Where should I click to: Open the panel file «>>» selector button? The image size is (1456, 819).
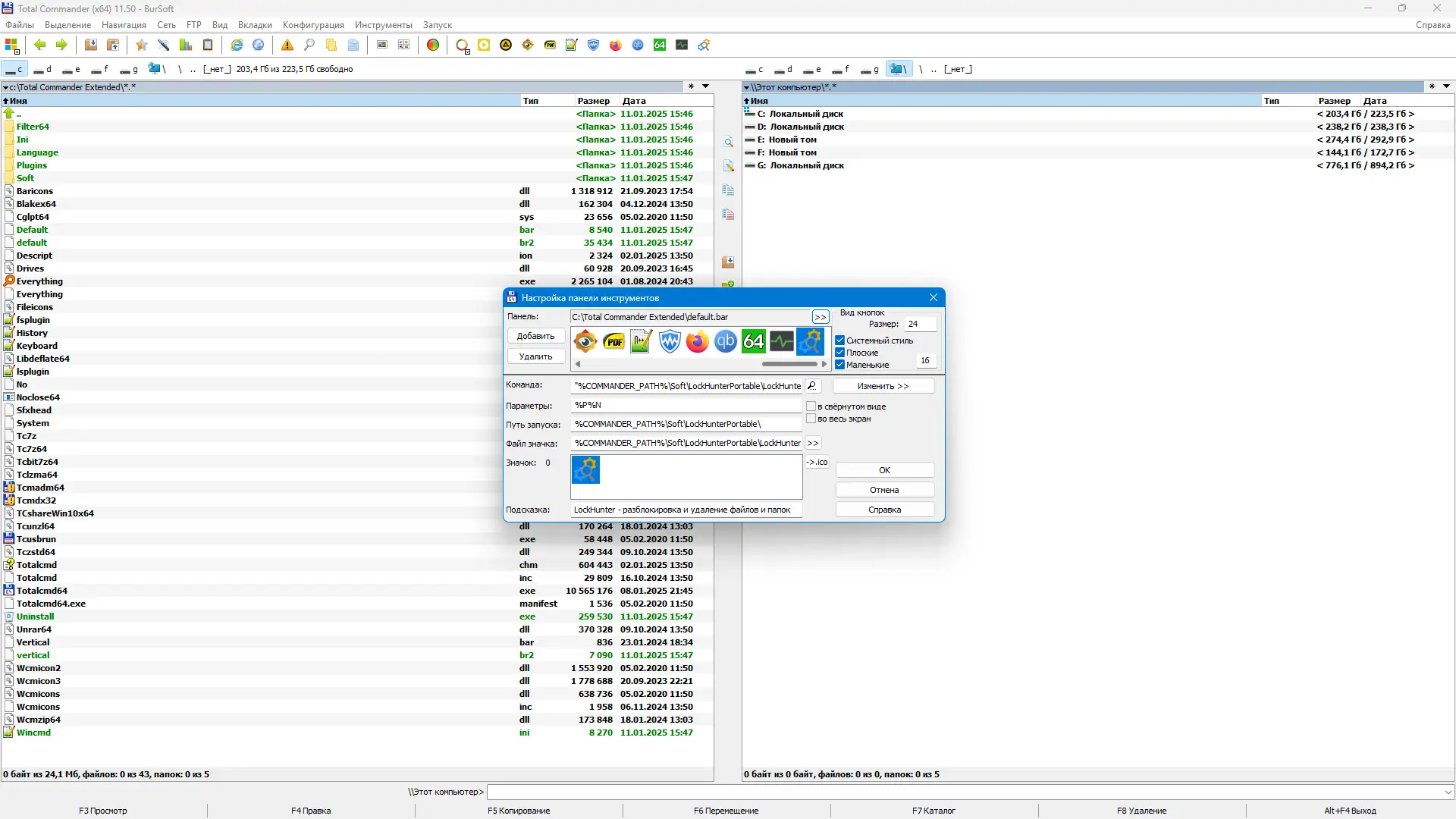[820, 317]
